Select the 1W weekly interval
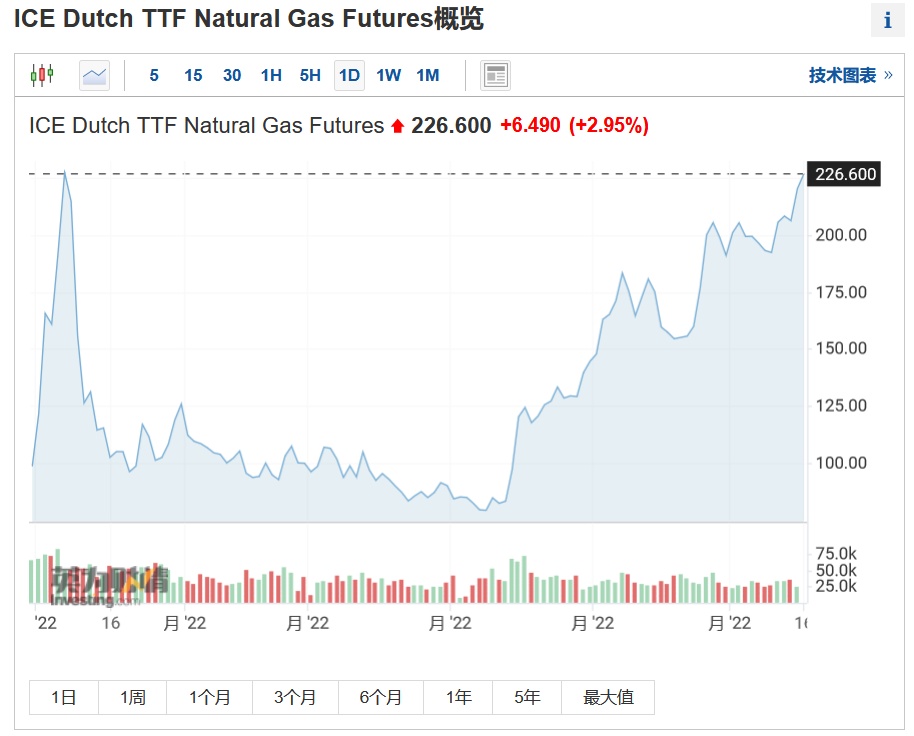The width and height of the screenshot is (914, 736). point(388,75)
